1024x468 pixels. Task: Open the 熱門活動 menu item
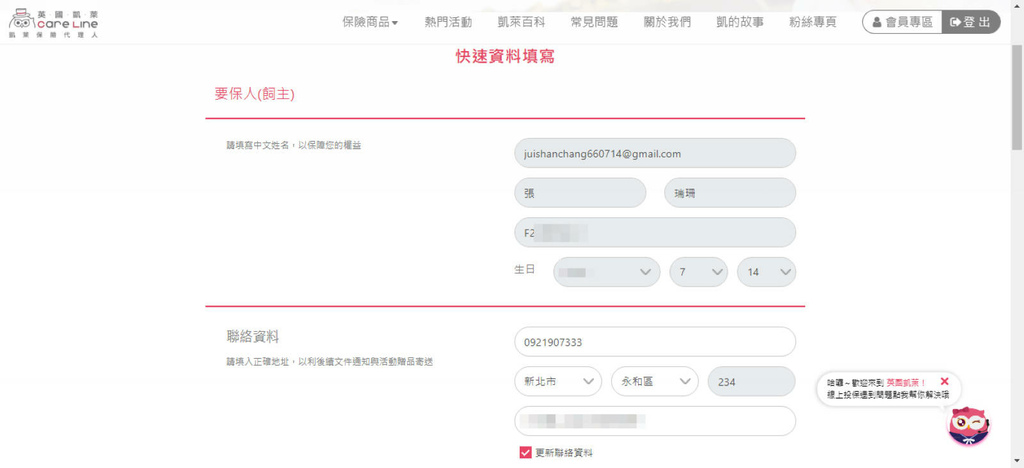pyautogui.click(x=448, y=22)
